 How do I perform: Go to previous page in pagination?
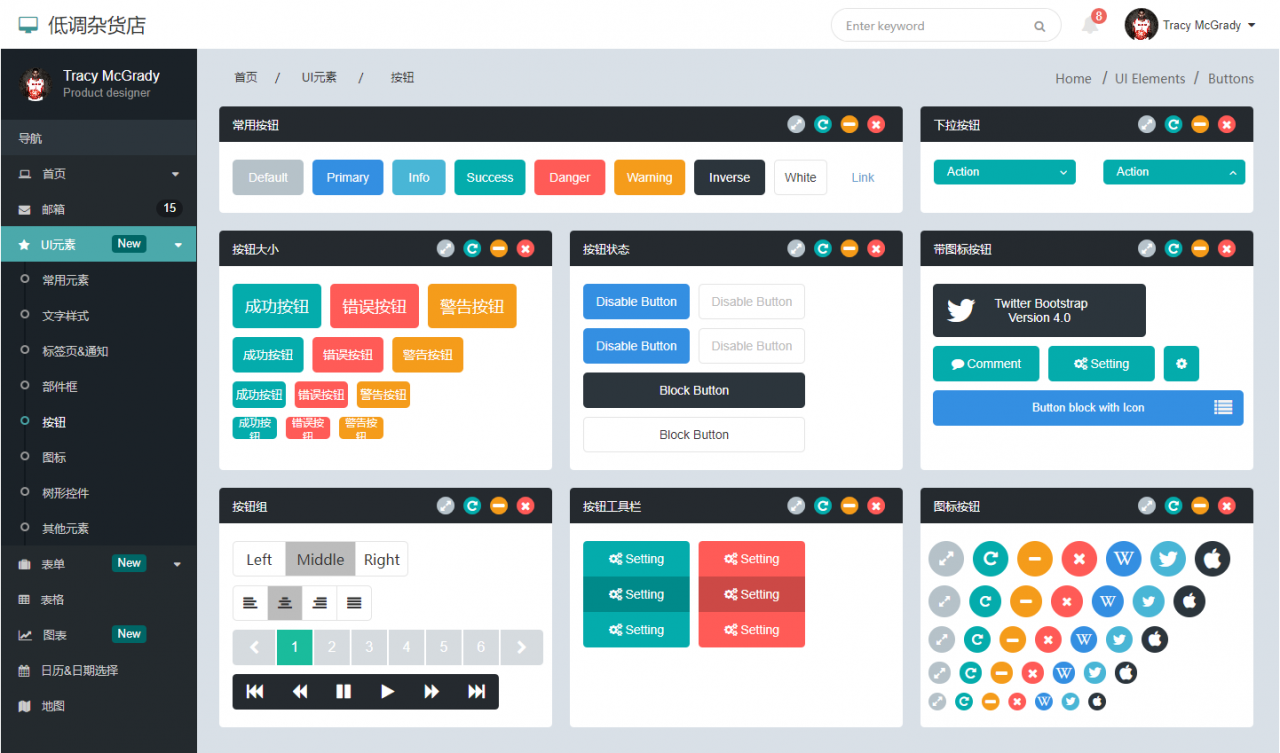(254, 647)
